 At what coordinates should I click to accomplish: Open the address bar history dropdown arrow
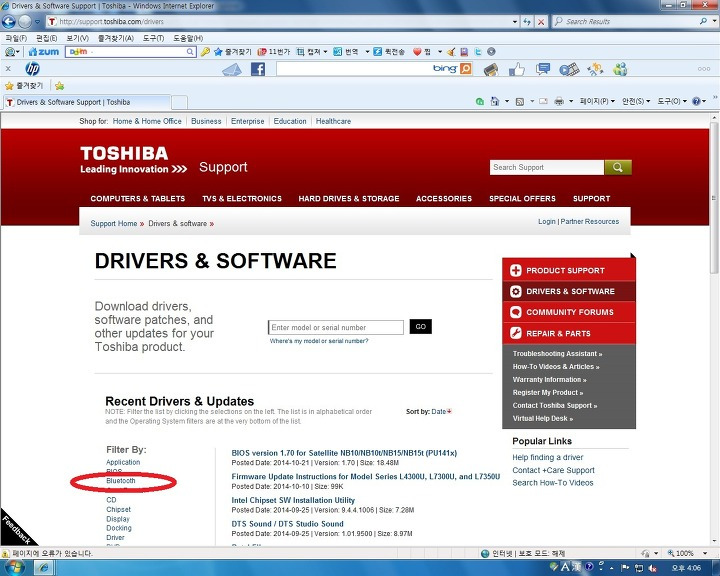pos(515,22)
